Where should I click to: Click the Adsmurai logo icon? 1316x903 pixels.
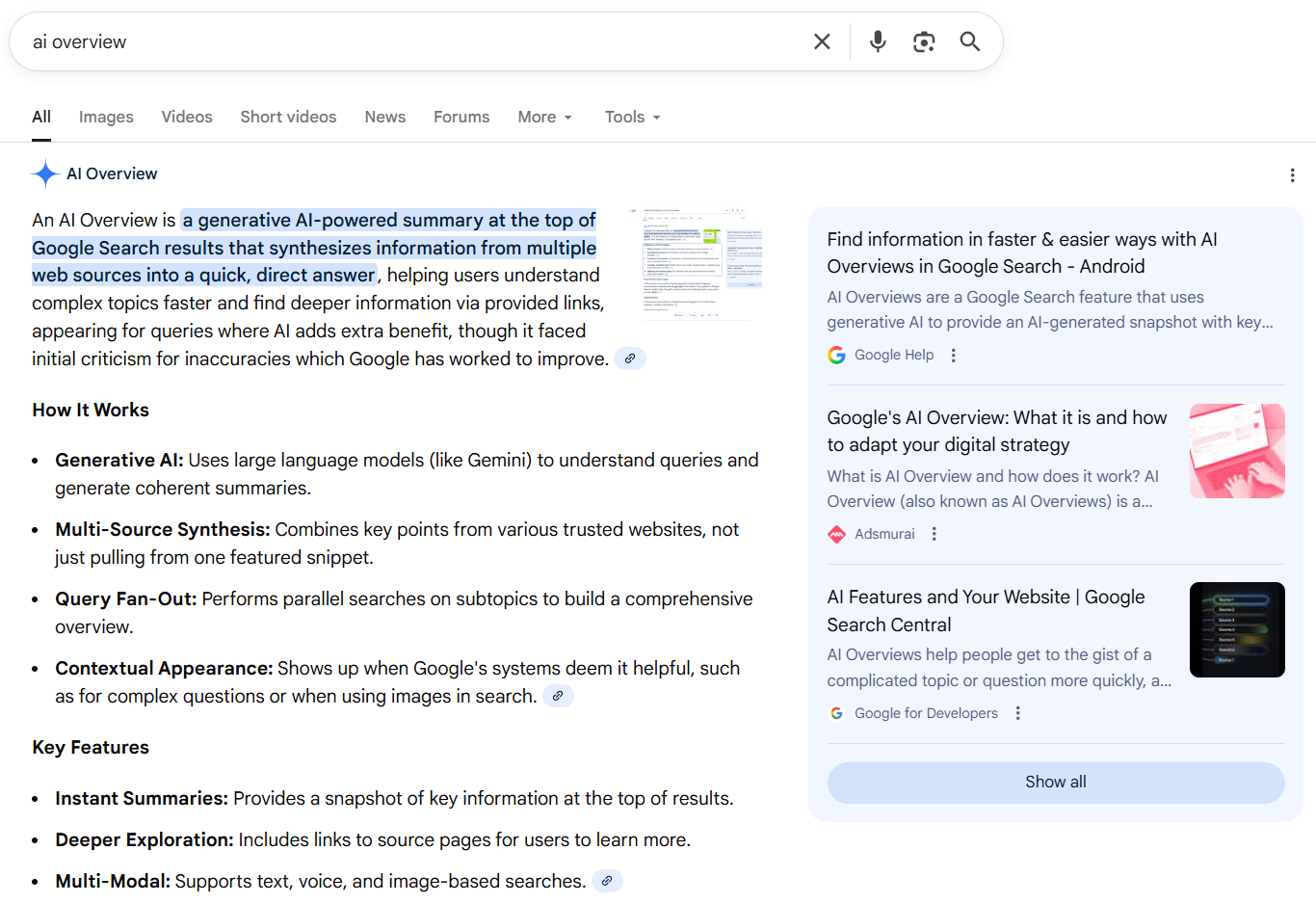[x=836, y=534]
